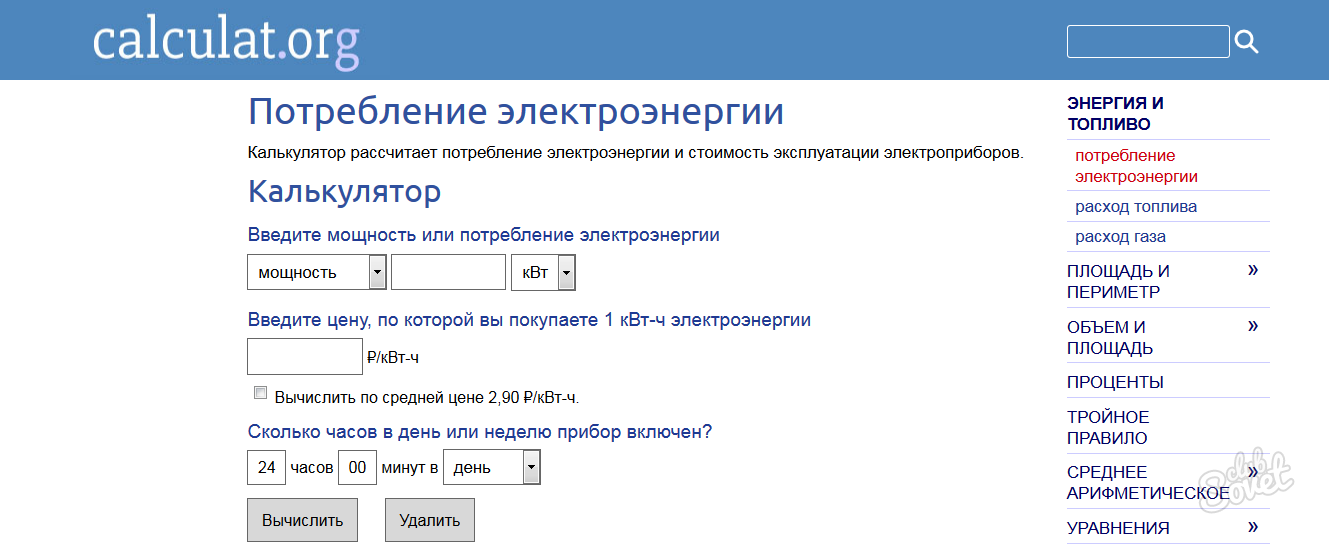Expand the Площадь и периметр section arrow
Viewport: 1329px width, 549px height.
click(1253, 270)
